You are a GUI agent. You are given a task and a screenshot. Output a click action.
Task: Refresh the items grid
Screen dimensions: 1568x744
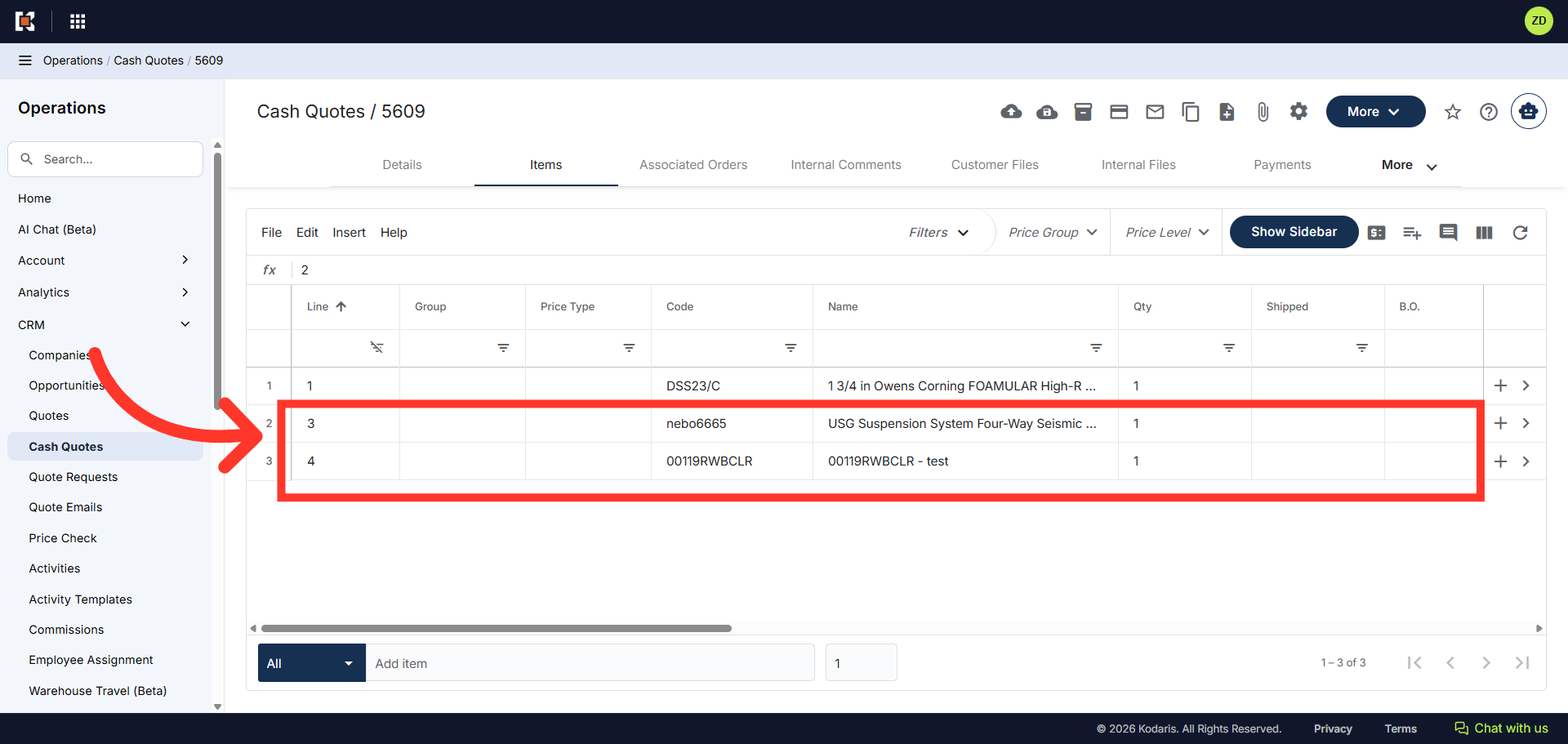[1520, 233]
